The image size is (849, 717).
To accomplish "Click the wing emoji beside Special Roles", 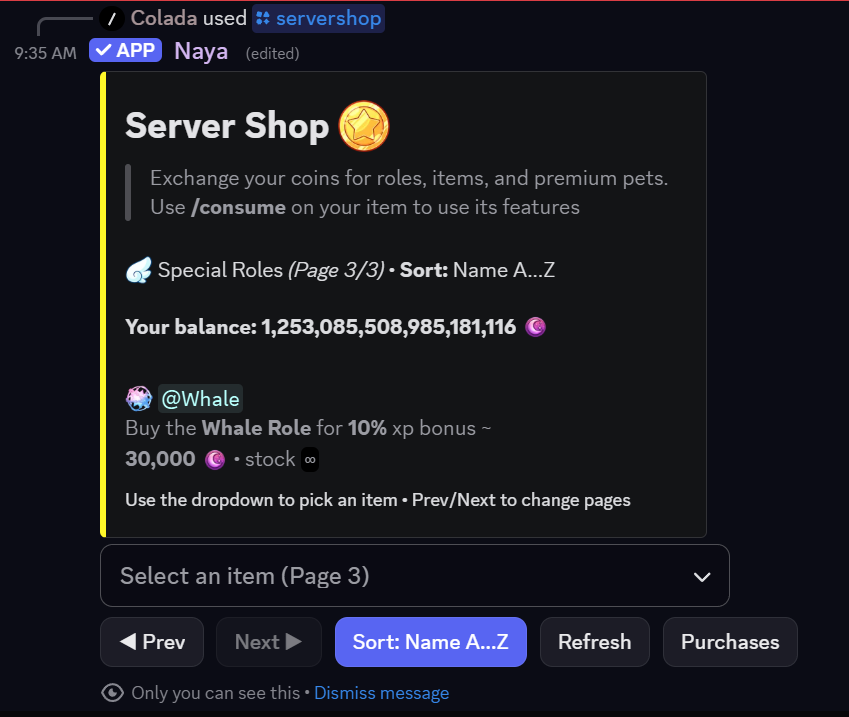I will 138,269.
